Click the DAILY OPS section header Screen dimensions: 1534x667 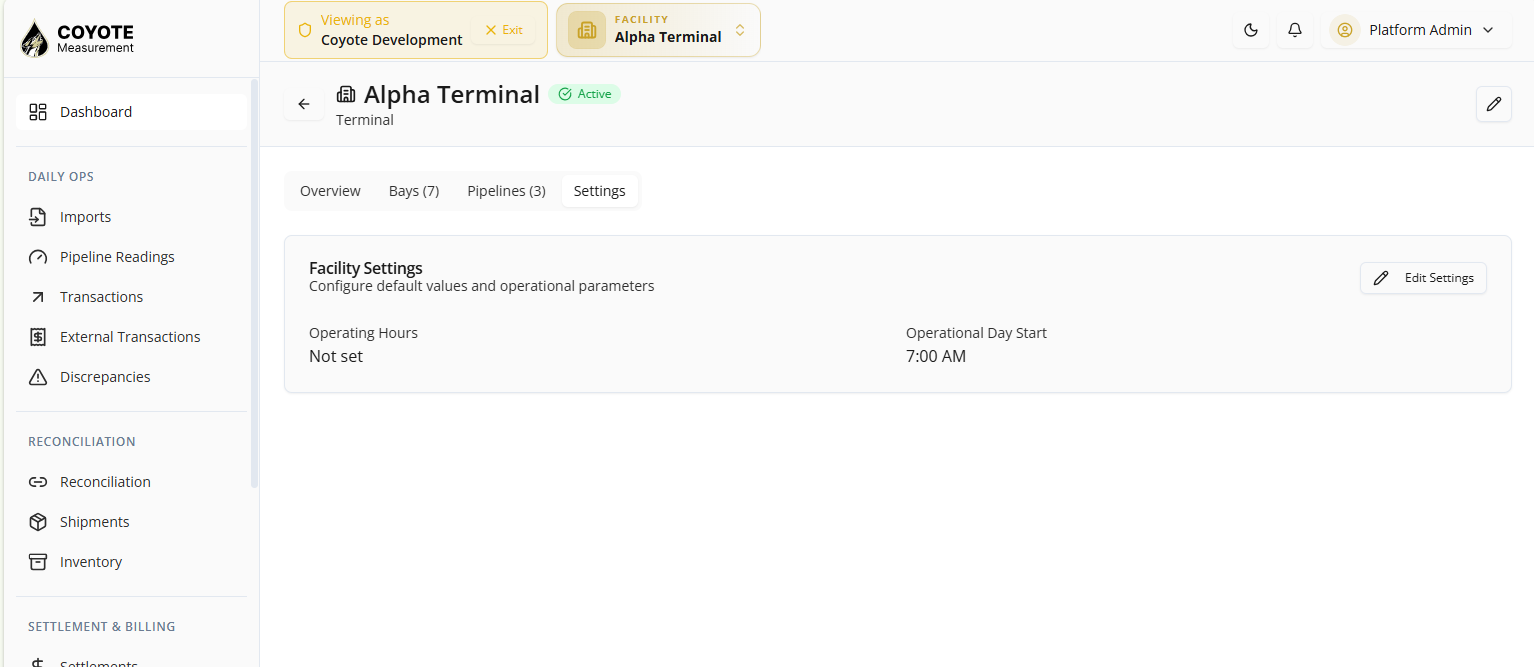coord(61,177)
